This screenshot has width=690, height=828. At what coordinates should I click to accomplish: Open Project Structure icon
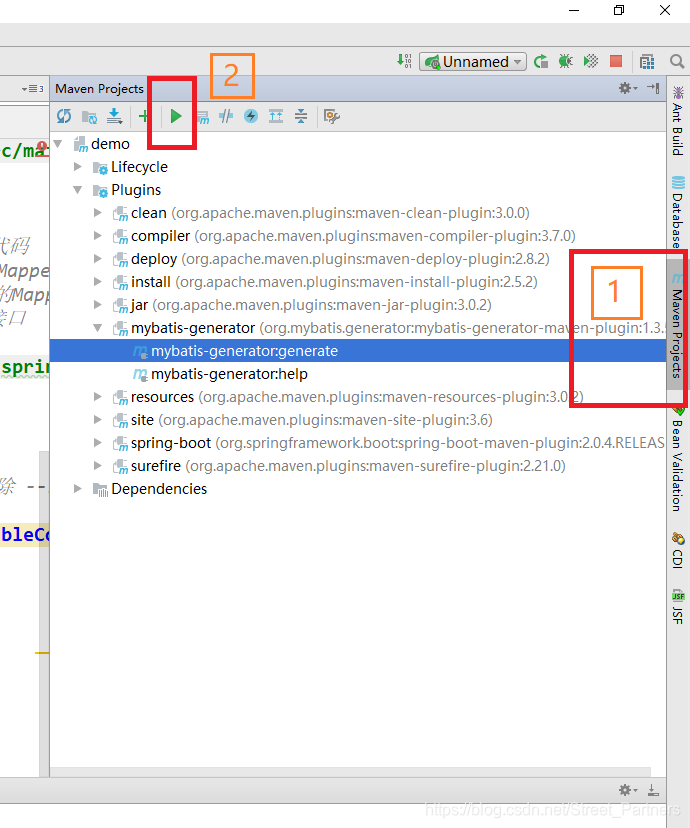(x=647, y=62)
